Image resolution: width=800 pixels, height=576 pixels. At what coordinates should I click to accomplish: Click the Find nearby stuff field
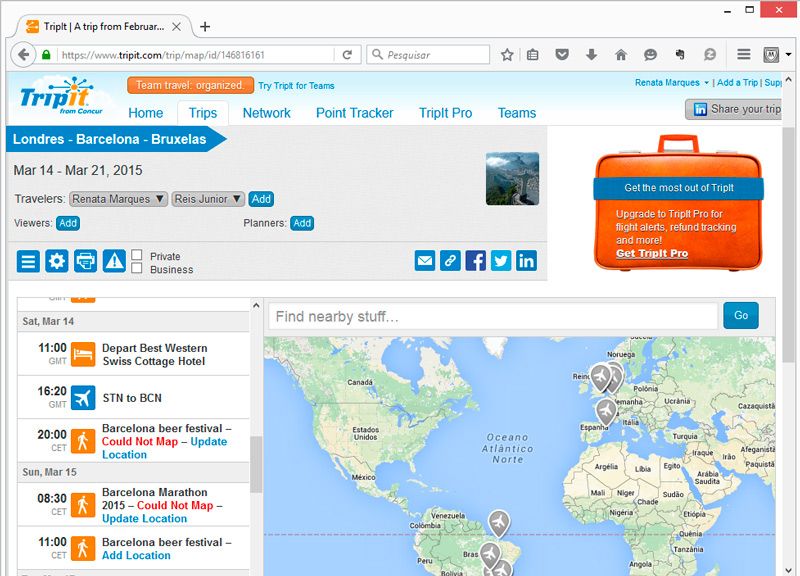(x=492, y=316)
